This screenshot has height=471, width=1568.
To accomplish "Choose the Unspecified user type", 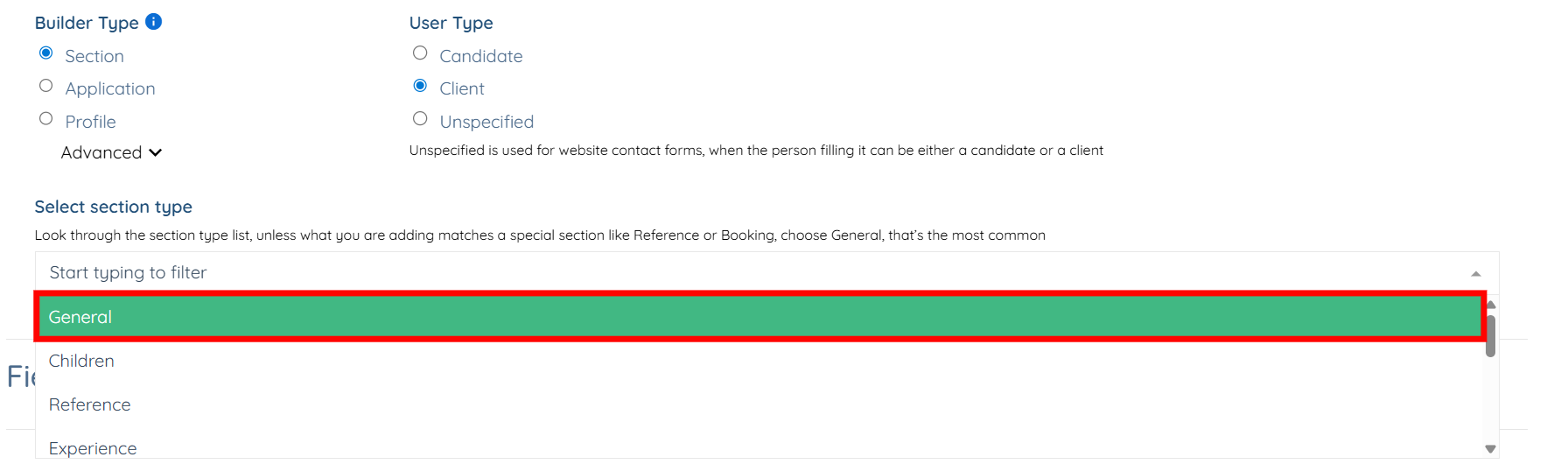I will (x=420, y=119).
